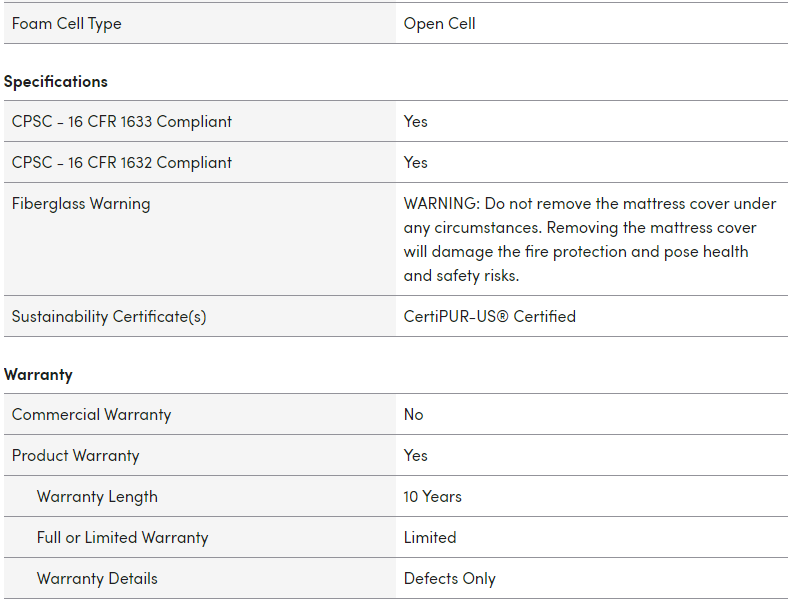Select the 10 Years warranty value
This screenshot has width=794, height=603.
[x=433, y=496]
